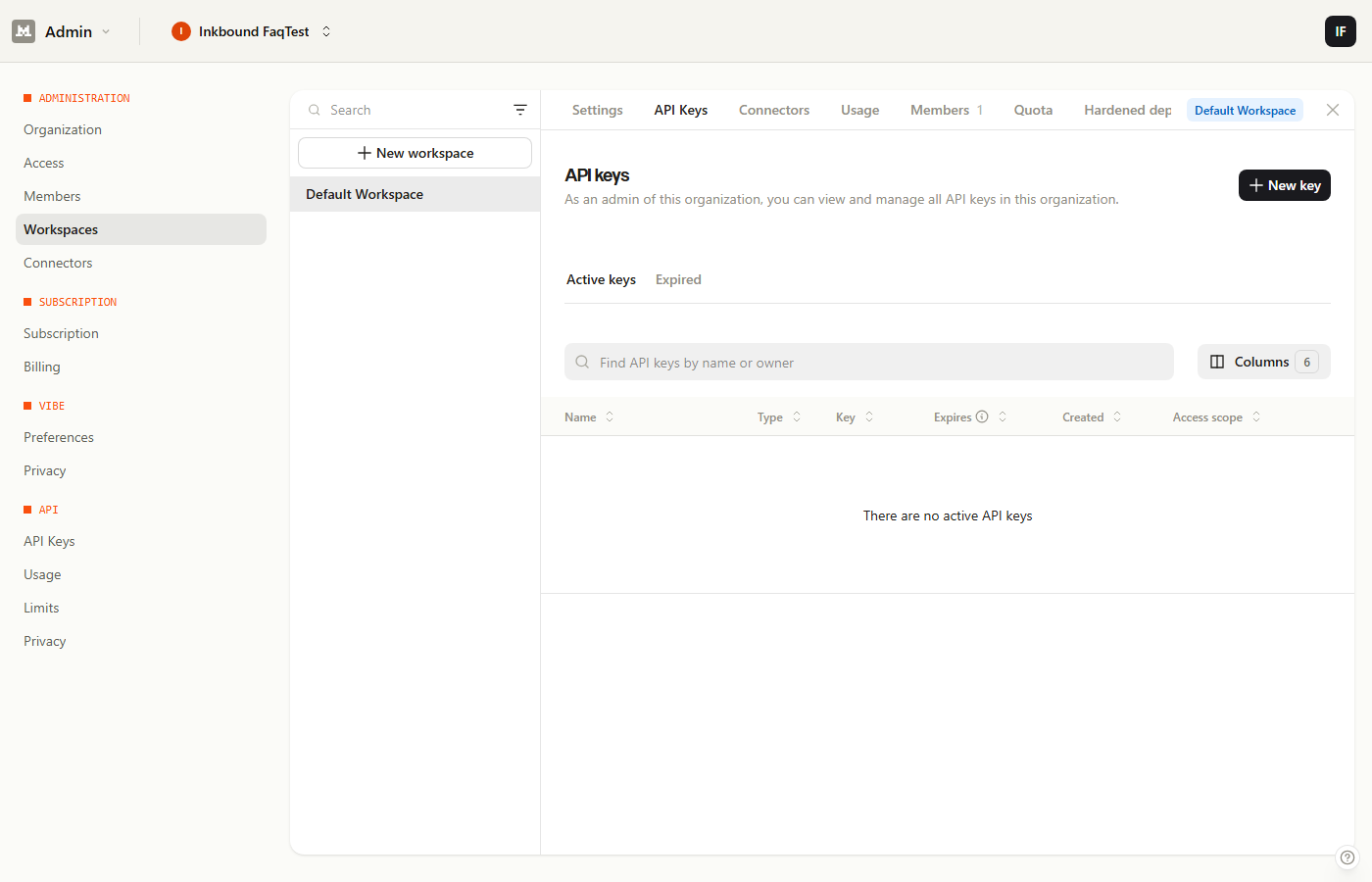Click the info icon next to Expires

[x=982, y=416]
